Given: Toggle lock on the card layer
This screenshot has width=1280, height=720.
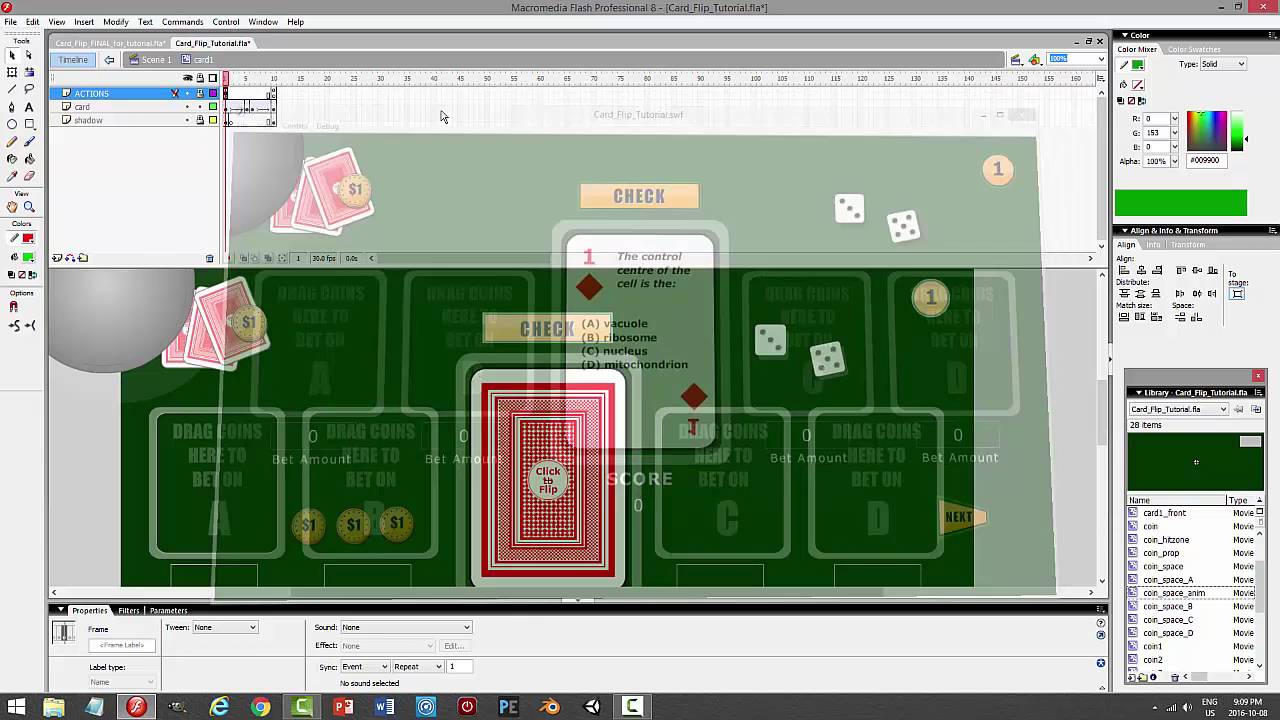Looking at the screenshot, I should (x=199, y=107).
